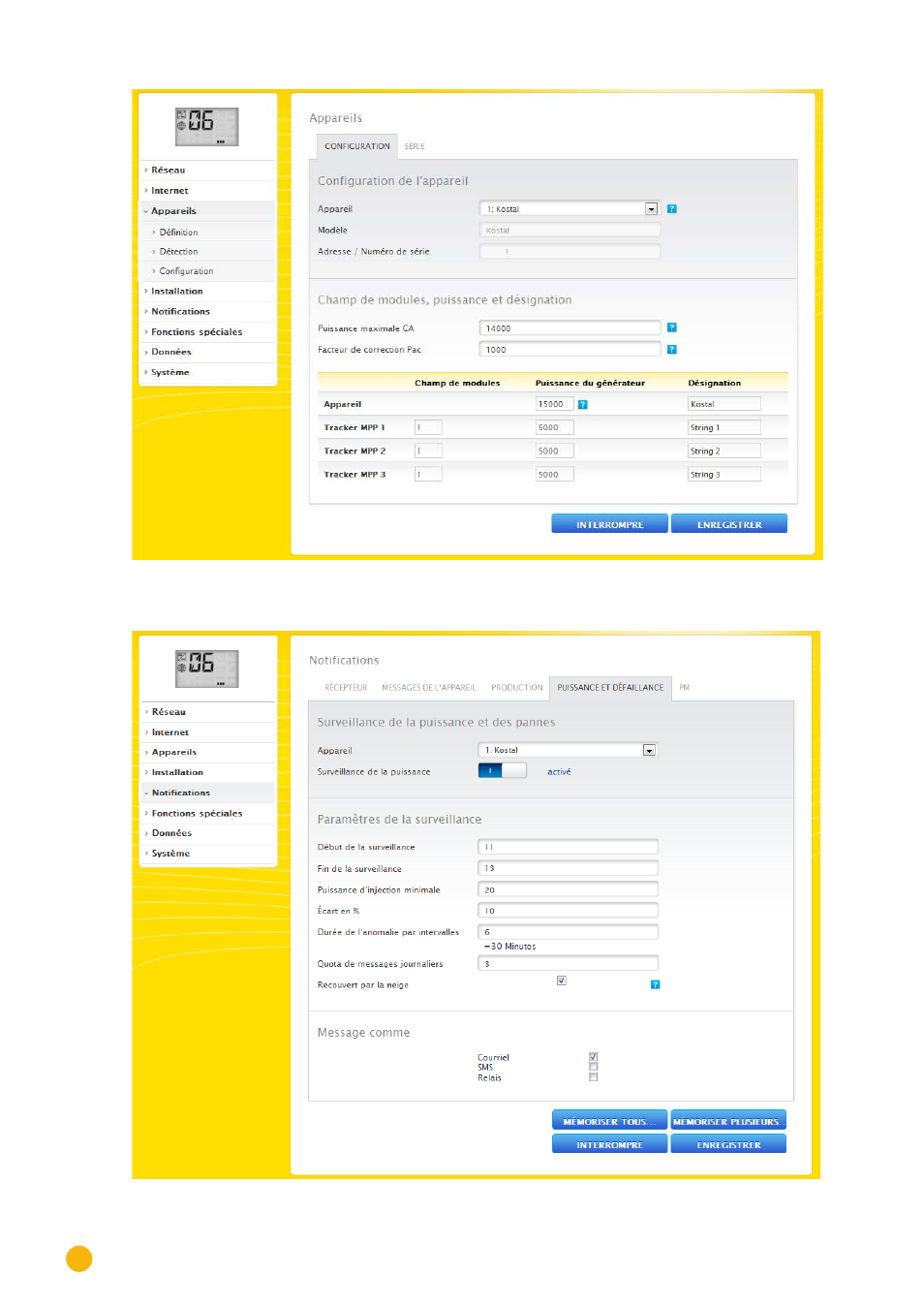924x1307 pixels.
Task: Click Tracker MPP 3 module field
Action: (427, 474)
